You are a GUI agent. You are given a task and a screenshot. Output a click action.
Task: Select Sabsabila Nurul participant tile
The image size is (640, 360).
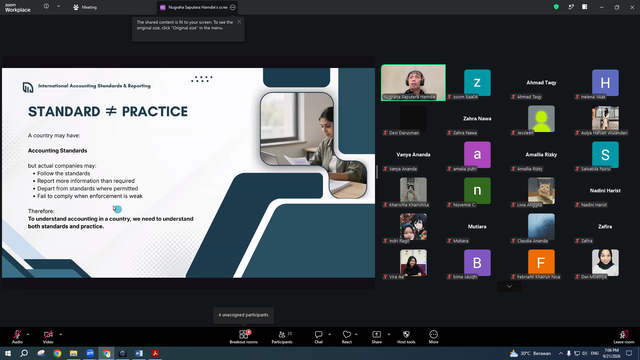coord(605,155)
